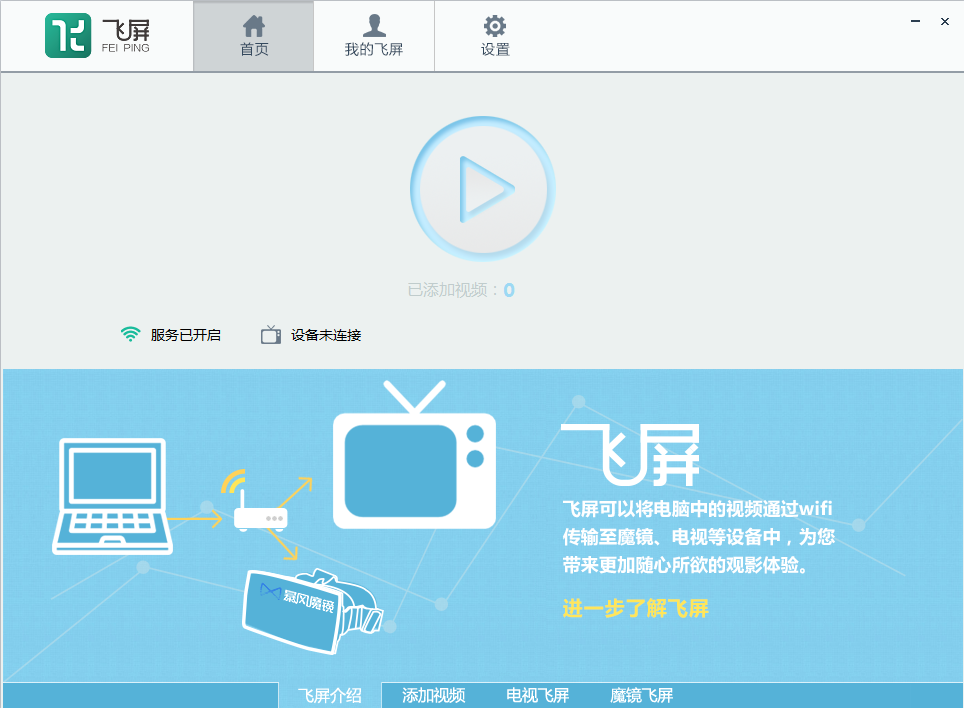
Task: Click the laptop illustration in the banner
Action: coord(113,497)
